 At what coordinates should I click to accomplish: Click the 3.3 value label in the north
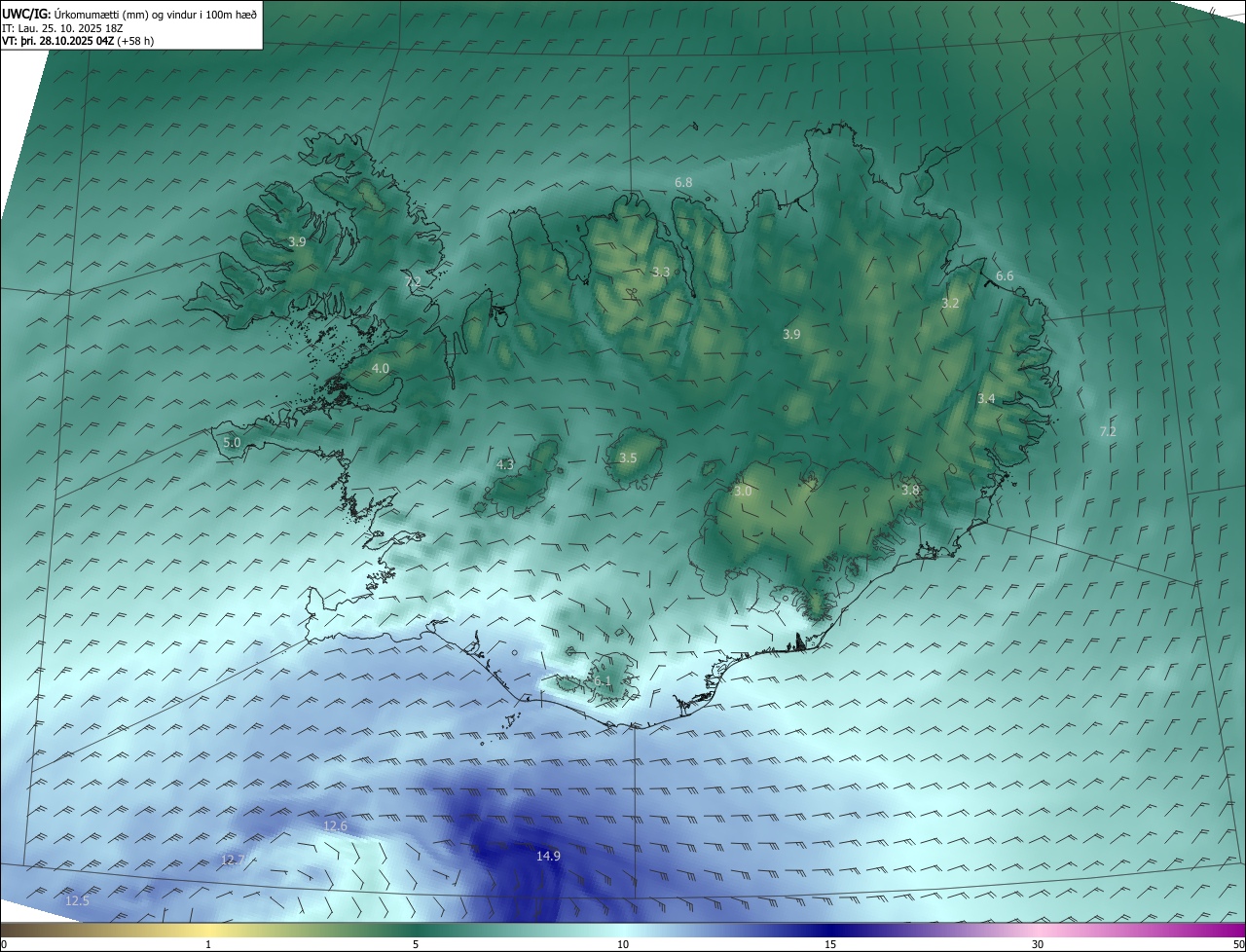(x=661, y=273)
